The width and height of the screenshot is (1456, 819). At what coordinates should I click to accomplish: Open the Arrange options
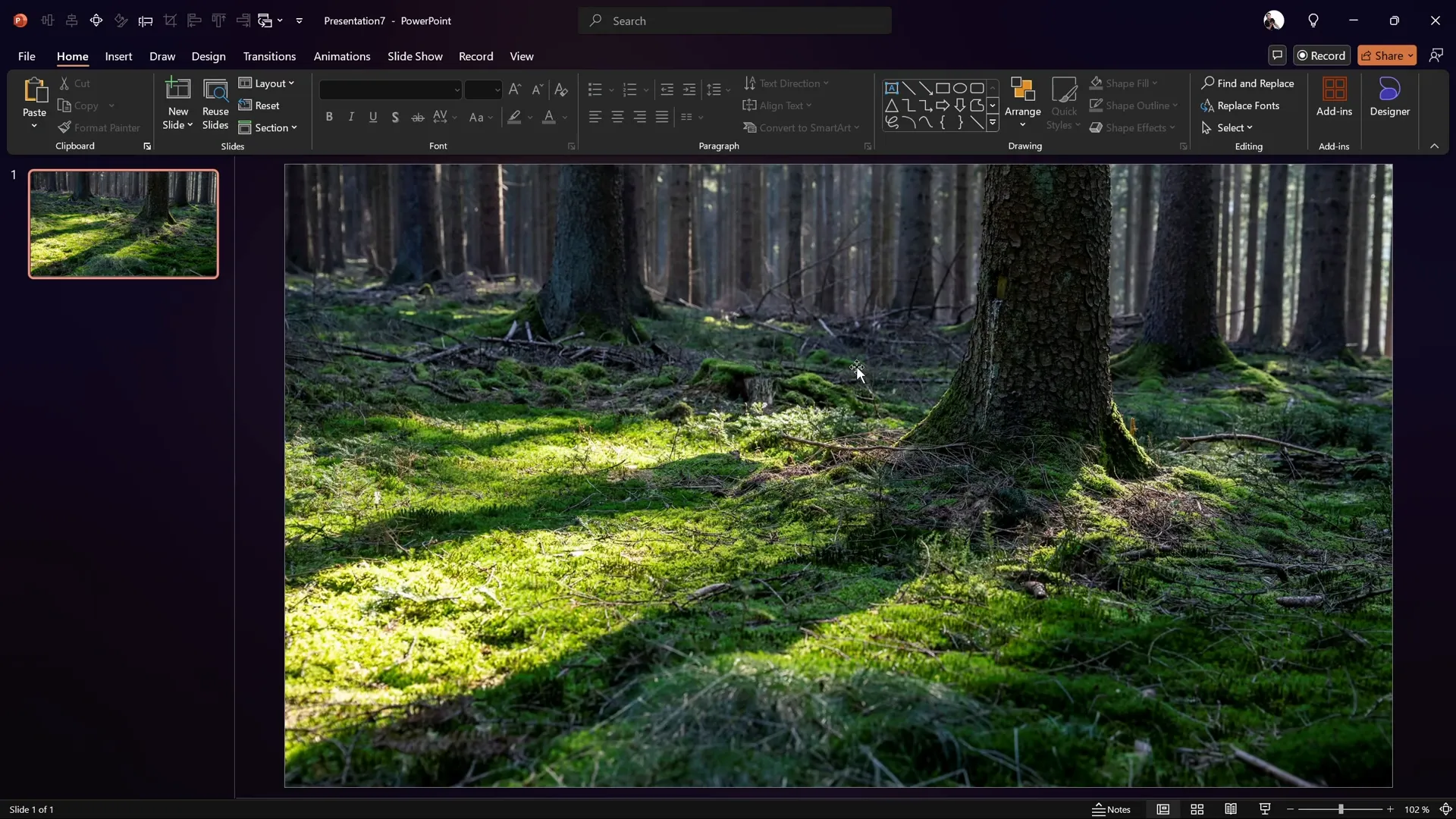[1023, 104]
